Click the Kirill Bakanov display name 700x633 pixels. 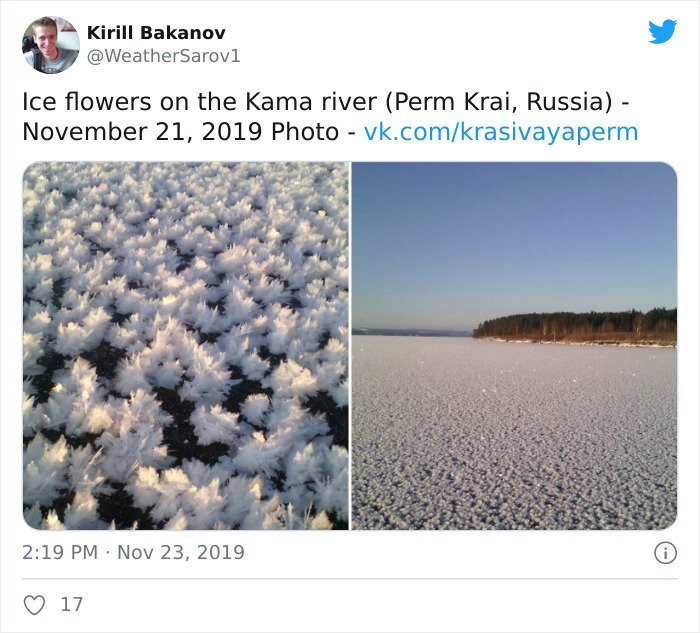[156, 33]
